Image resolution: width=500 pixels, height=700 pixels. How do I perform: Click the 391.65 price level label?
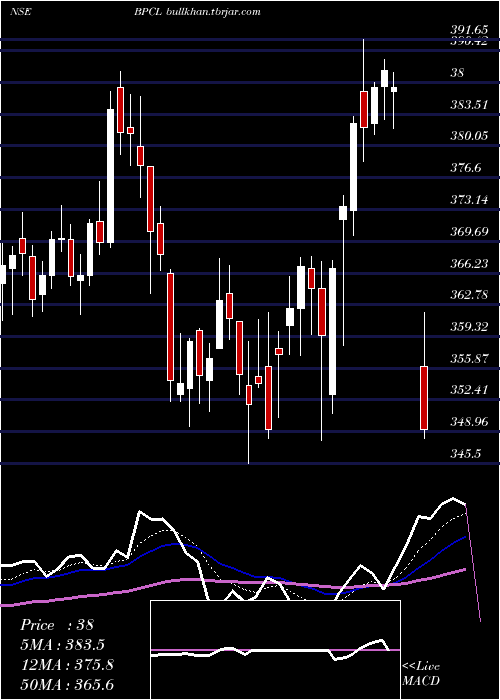[x=468, y=29]
